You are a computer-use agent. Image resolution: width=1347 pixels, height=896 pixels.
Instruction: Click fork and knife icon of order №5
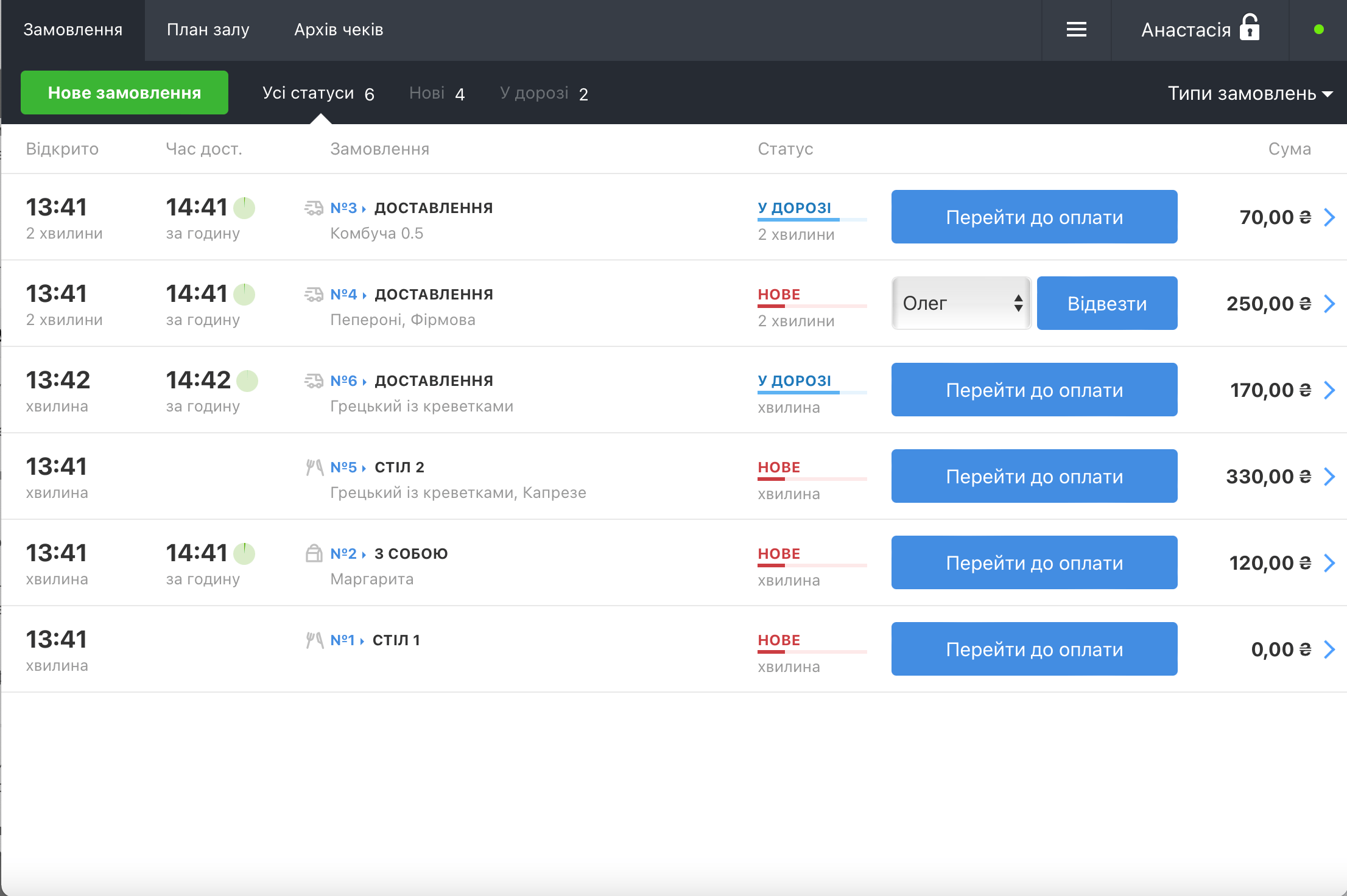coord(314,467)
